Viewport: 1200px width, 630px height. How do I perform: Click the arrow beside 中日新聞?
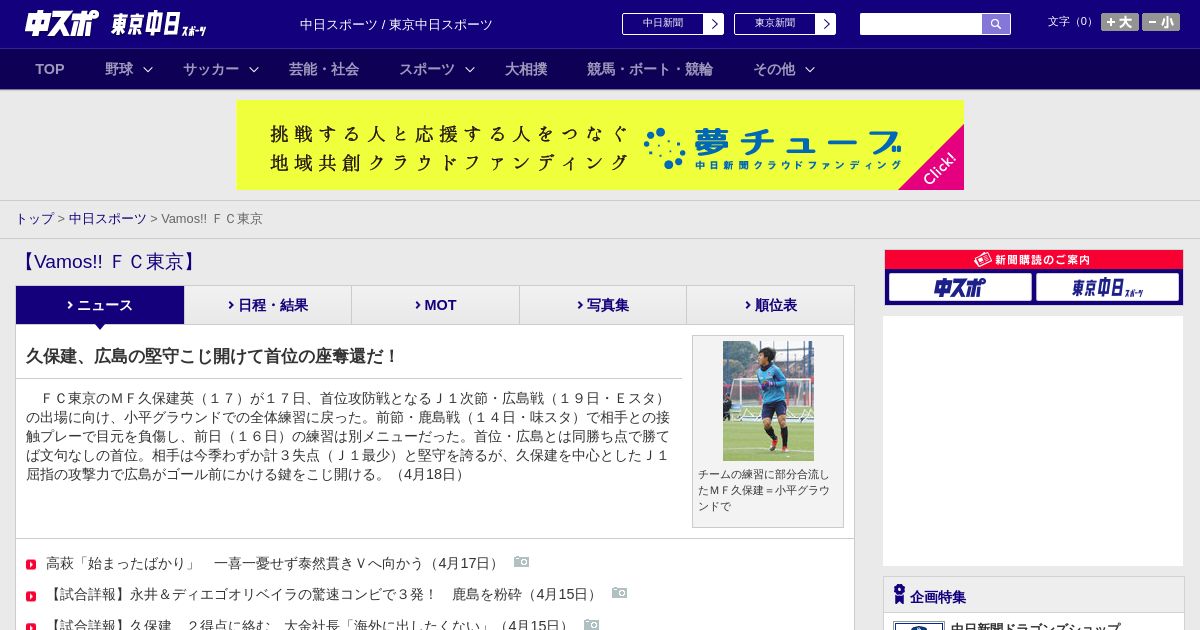pyautogui.click(x=714, y=24)
